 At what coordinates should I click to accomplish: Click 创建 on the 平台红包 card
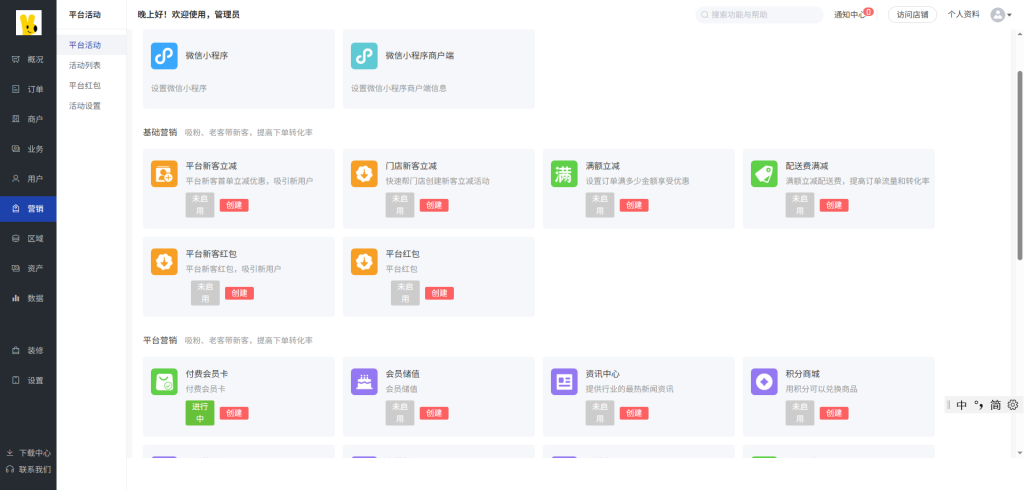[439, 293]
